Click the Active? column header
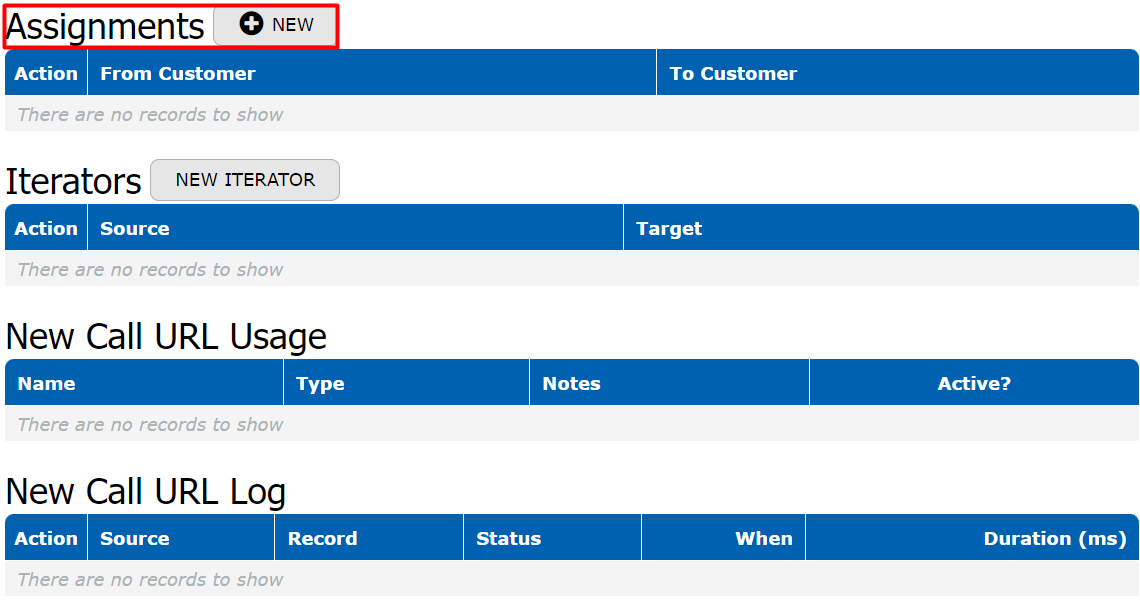 (974, 383)
